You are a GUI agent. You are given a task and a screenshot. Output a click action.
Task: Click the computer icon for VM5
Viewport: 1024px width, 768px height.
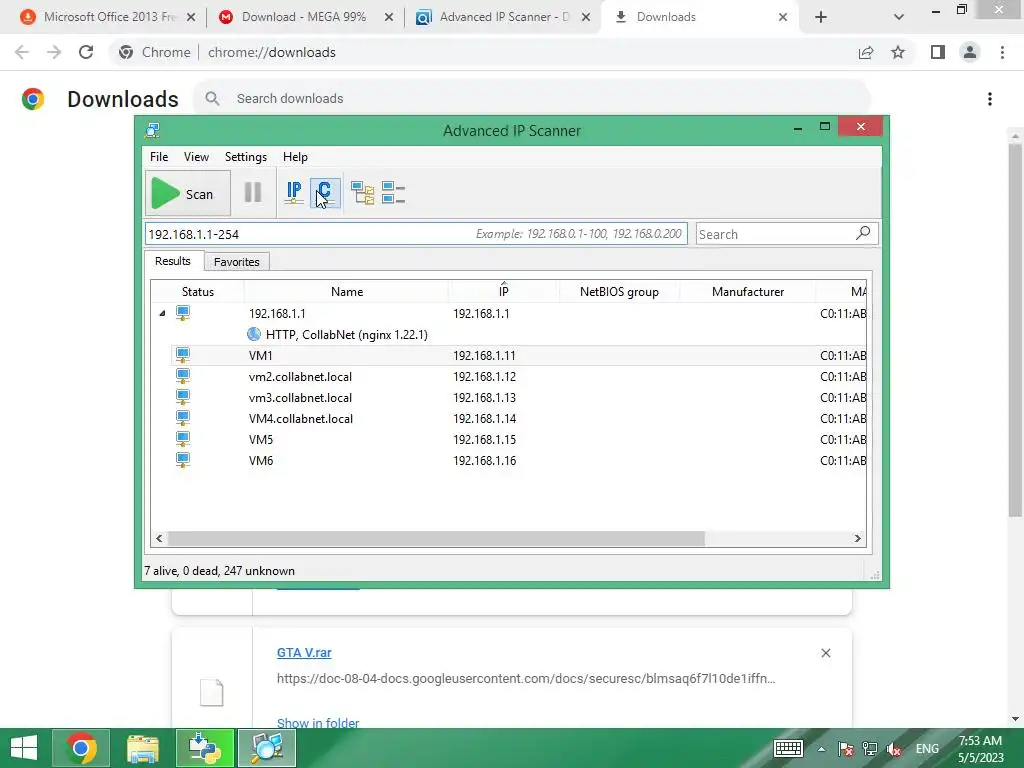tap(183, 438)
